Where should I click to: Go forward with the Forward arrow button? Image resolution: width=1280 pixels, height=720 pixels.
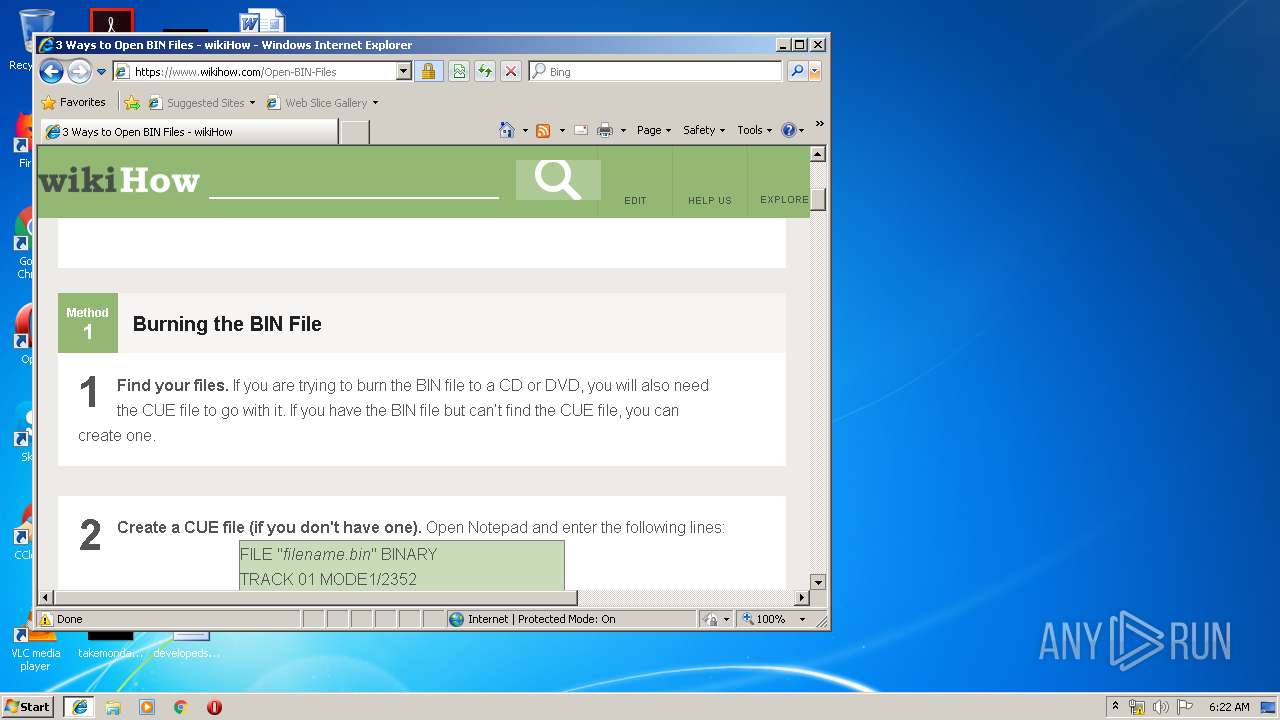(79, 71)
